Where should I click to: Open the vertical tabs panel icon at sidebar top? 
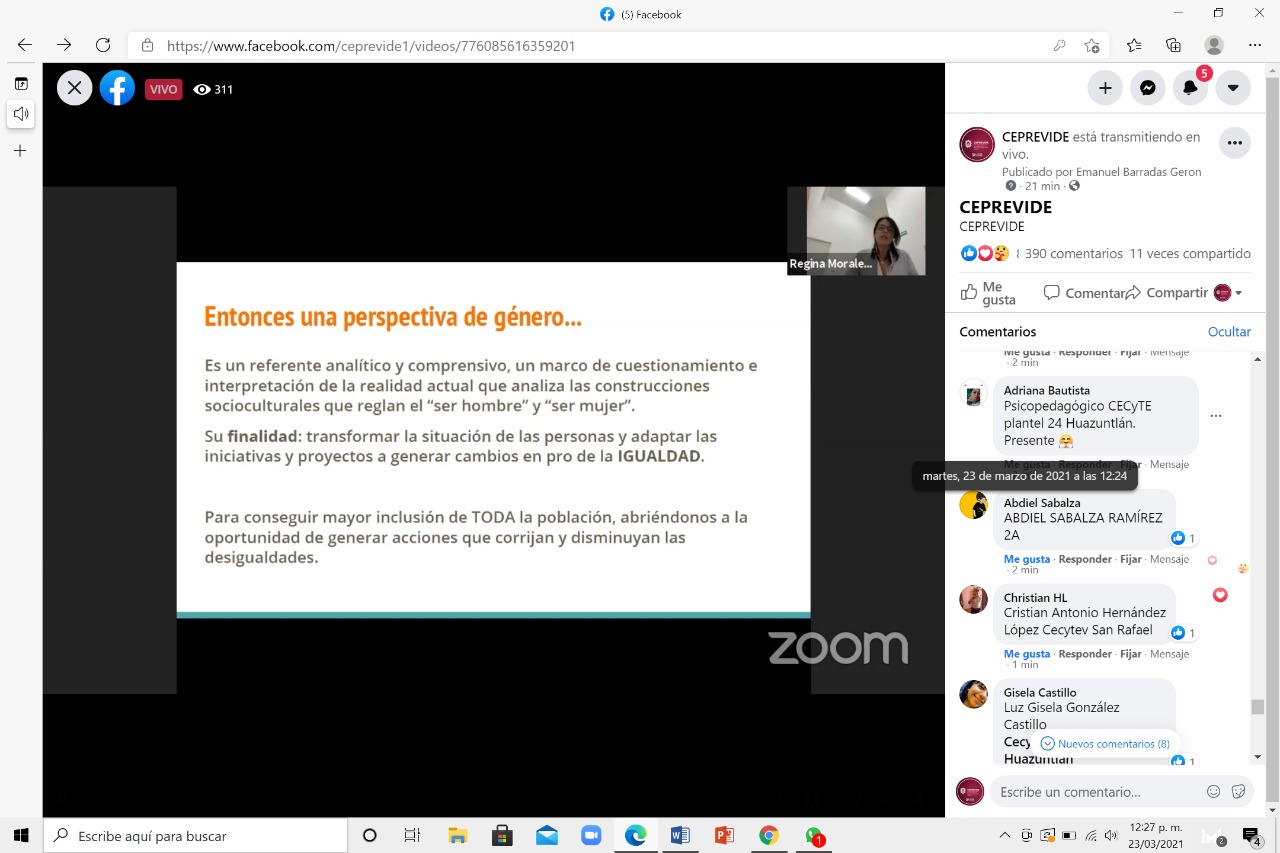coord(21,84)
